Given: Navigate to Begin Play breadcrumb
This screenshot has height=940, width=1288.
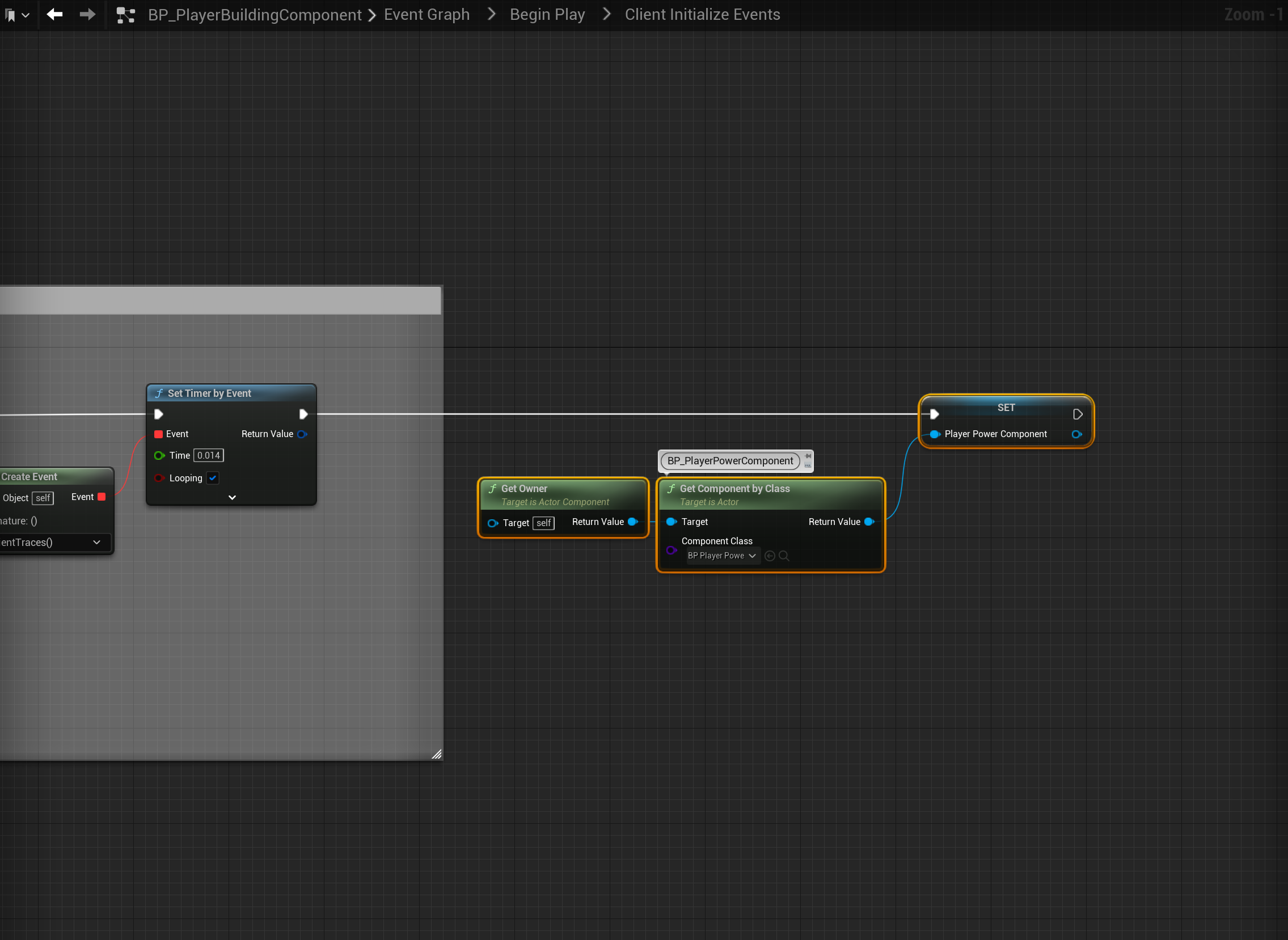Looking at the screenshot, I should [x=547, y=14].
